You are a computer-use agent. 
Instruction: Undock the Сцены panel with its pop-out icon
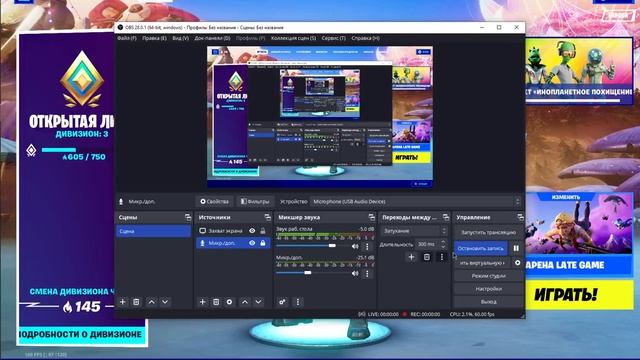click(x=188, y=217)
